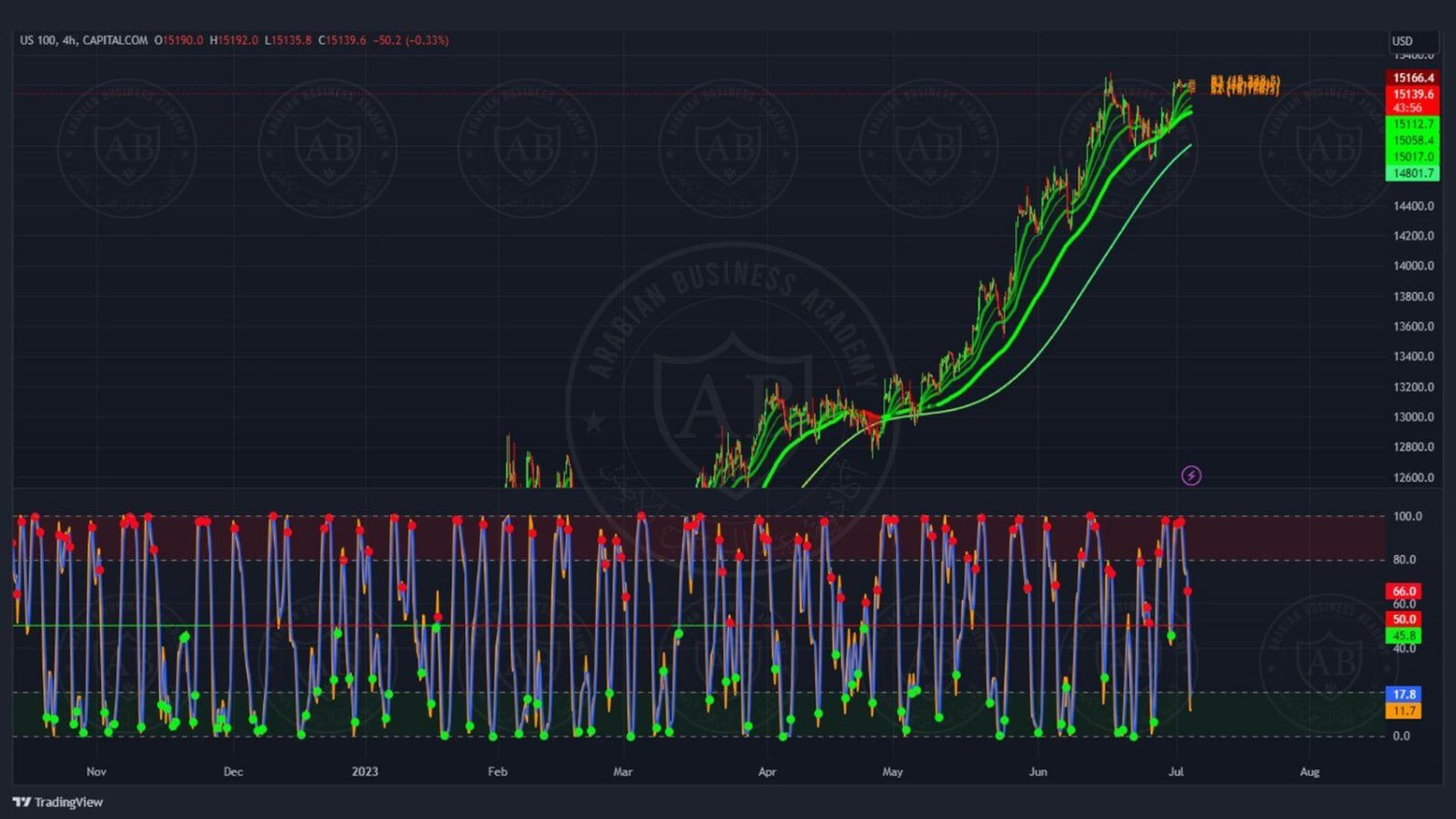1456x819 pixels.
Task: Click the Apr label on time axis
Action: pyautogui.click(x=767, y=771)
